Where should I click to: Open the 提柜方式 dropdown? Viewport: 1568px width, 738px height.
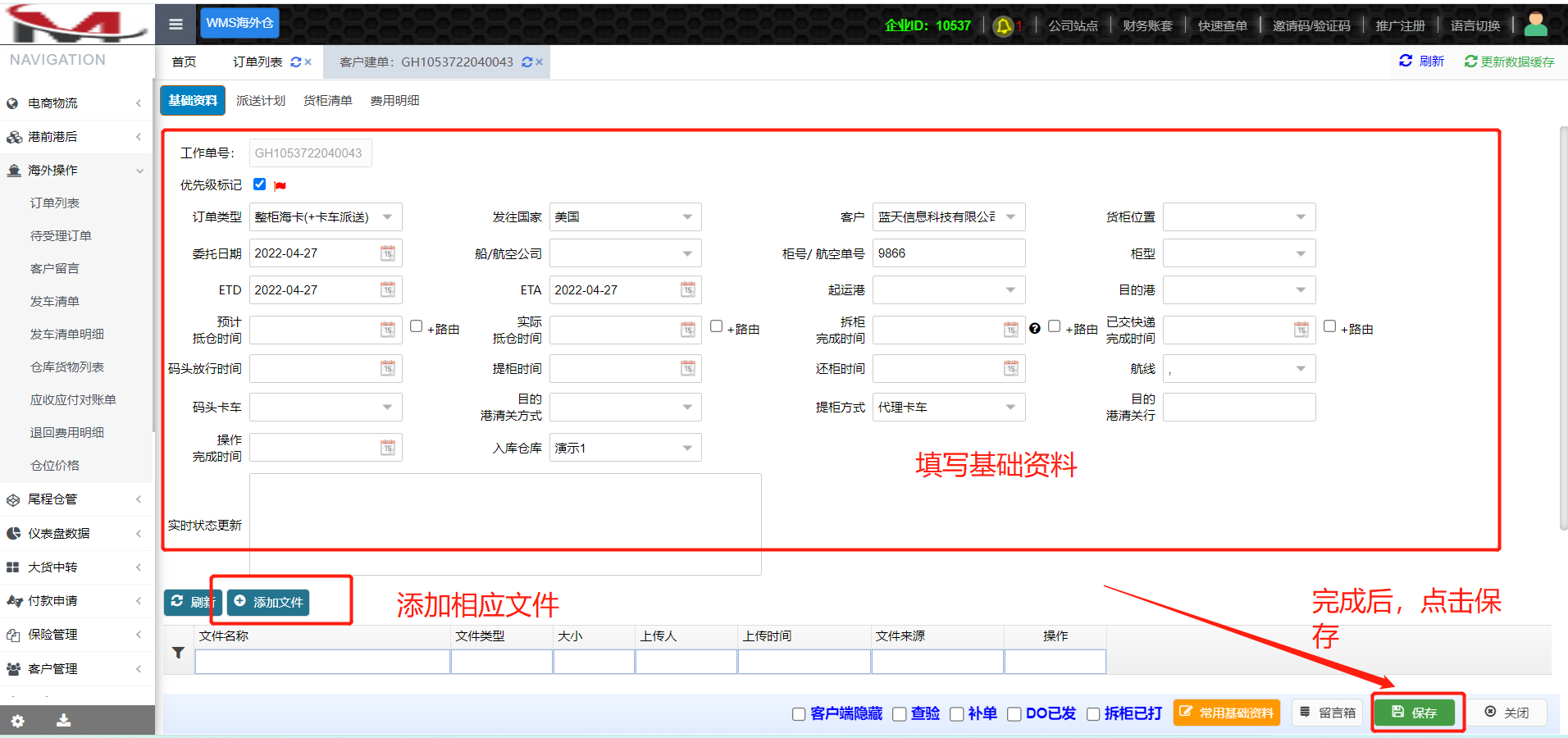coord(949,408)
